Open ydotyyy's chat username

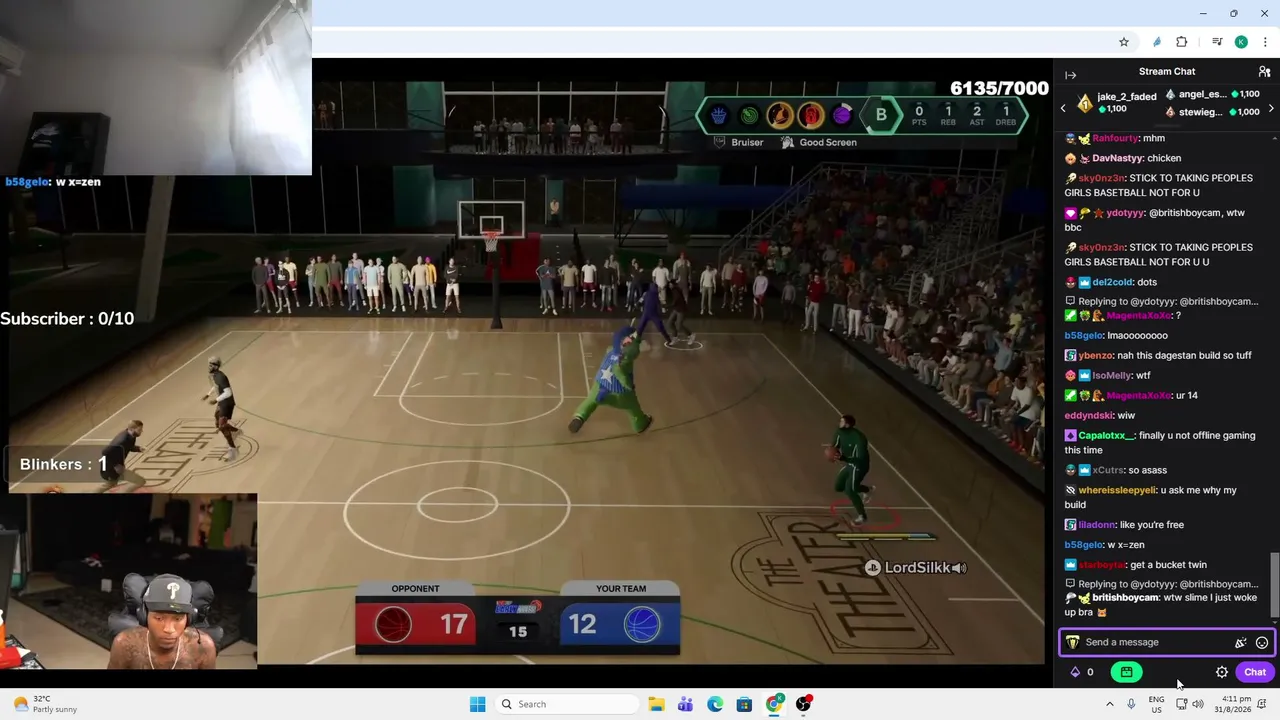coord(1125,213)
